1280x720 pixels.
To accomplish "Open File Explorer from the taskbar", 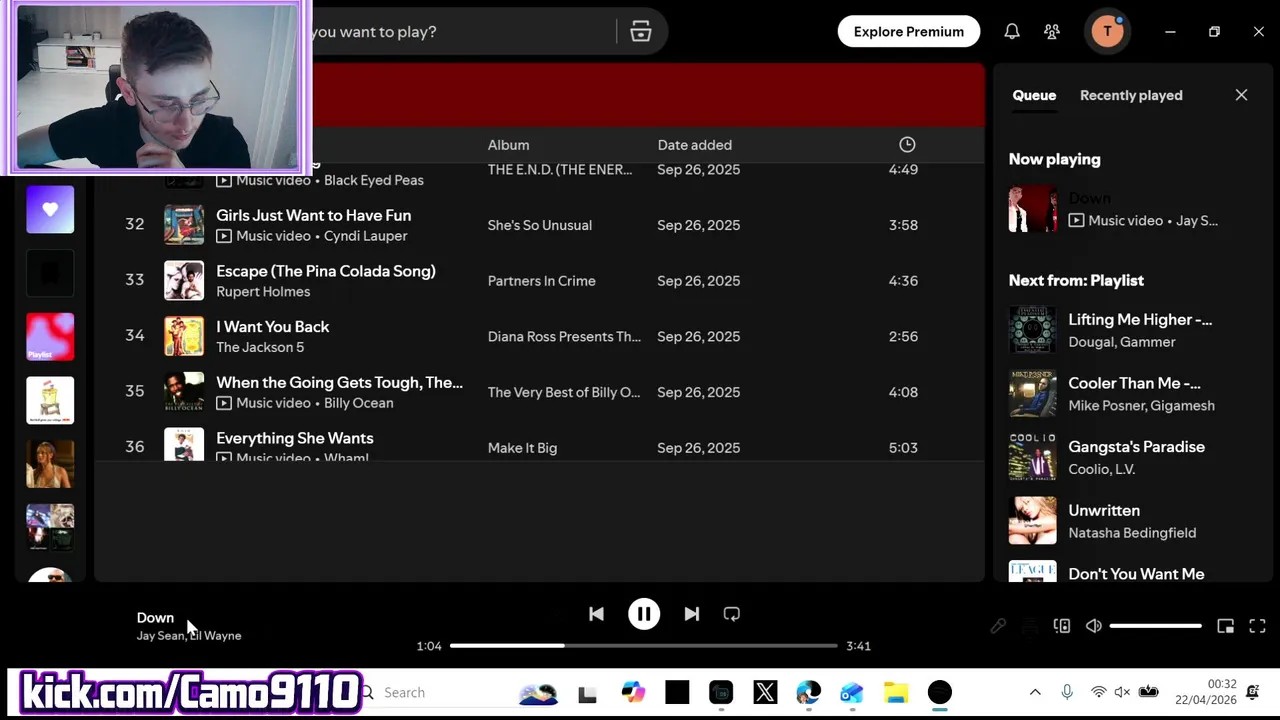I will coord(896,692).
